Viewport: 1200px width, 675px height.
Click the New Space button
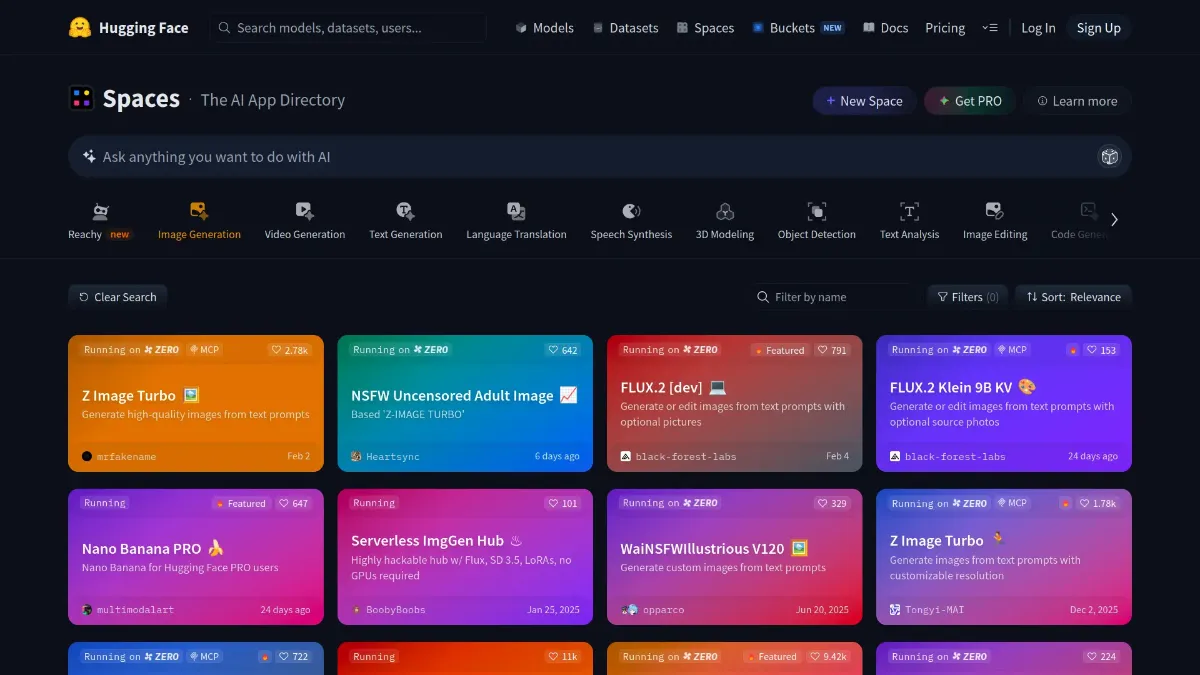pyautogui.click(x=863, y=101)
